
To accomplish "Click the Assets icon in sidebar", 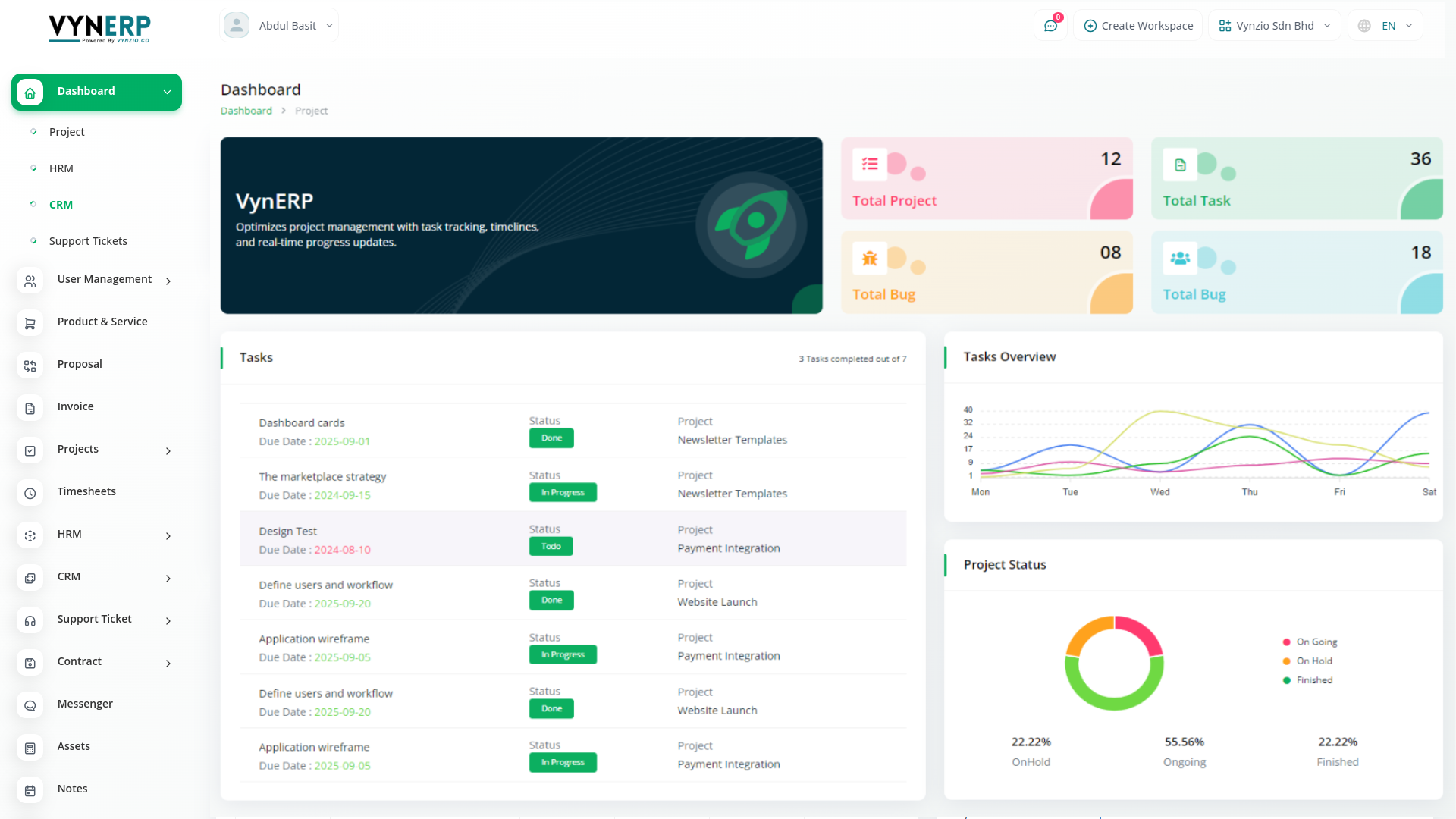I will click(30, 748).
